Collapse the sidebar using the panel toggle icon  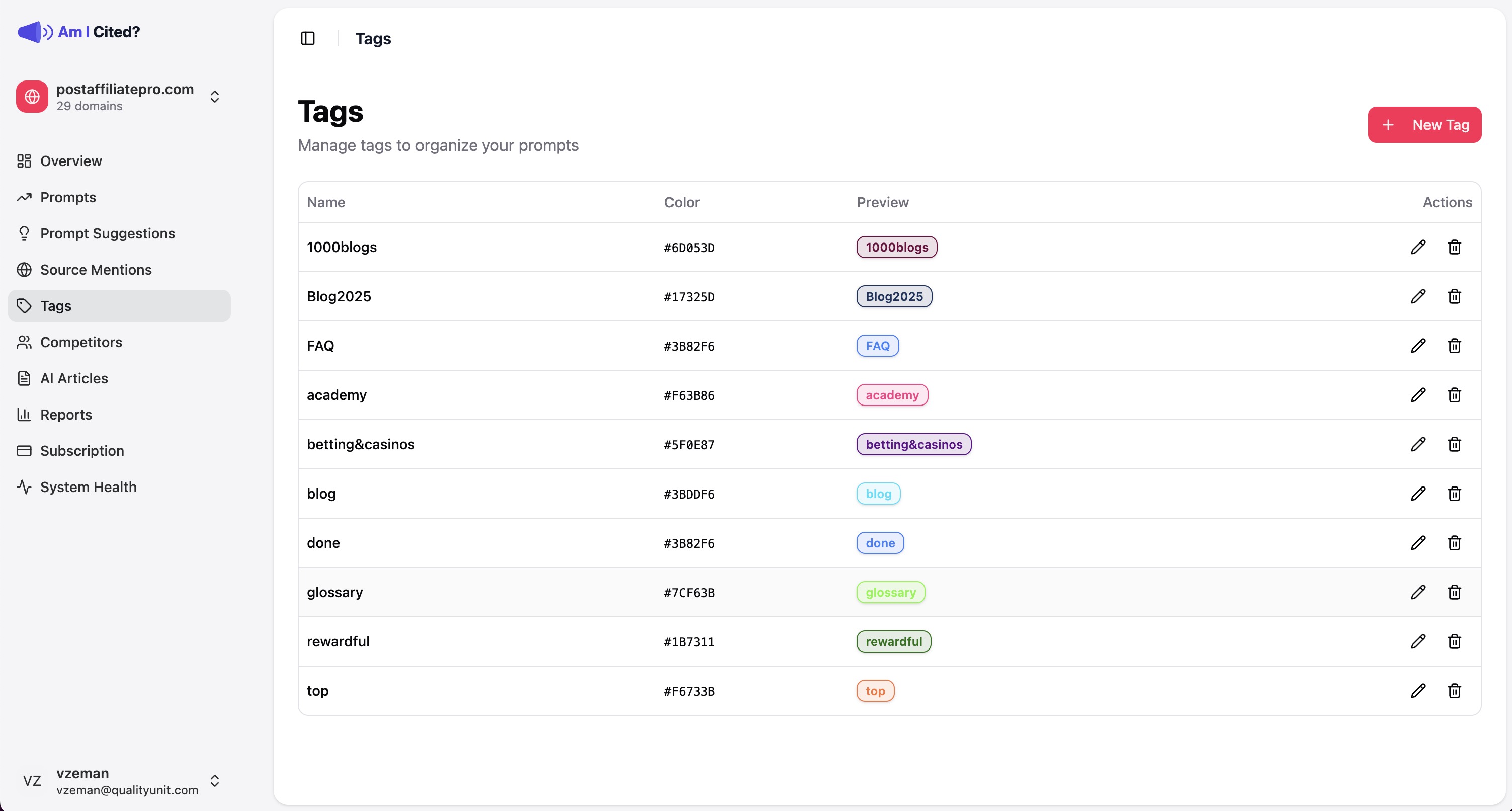pos(307,38)
